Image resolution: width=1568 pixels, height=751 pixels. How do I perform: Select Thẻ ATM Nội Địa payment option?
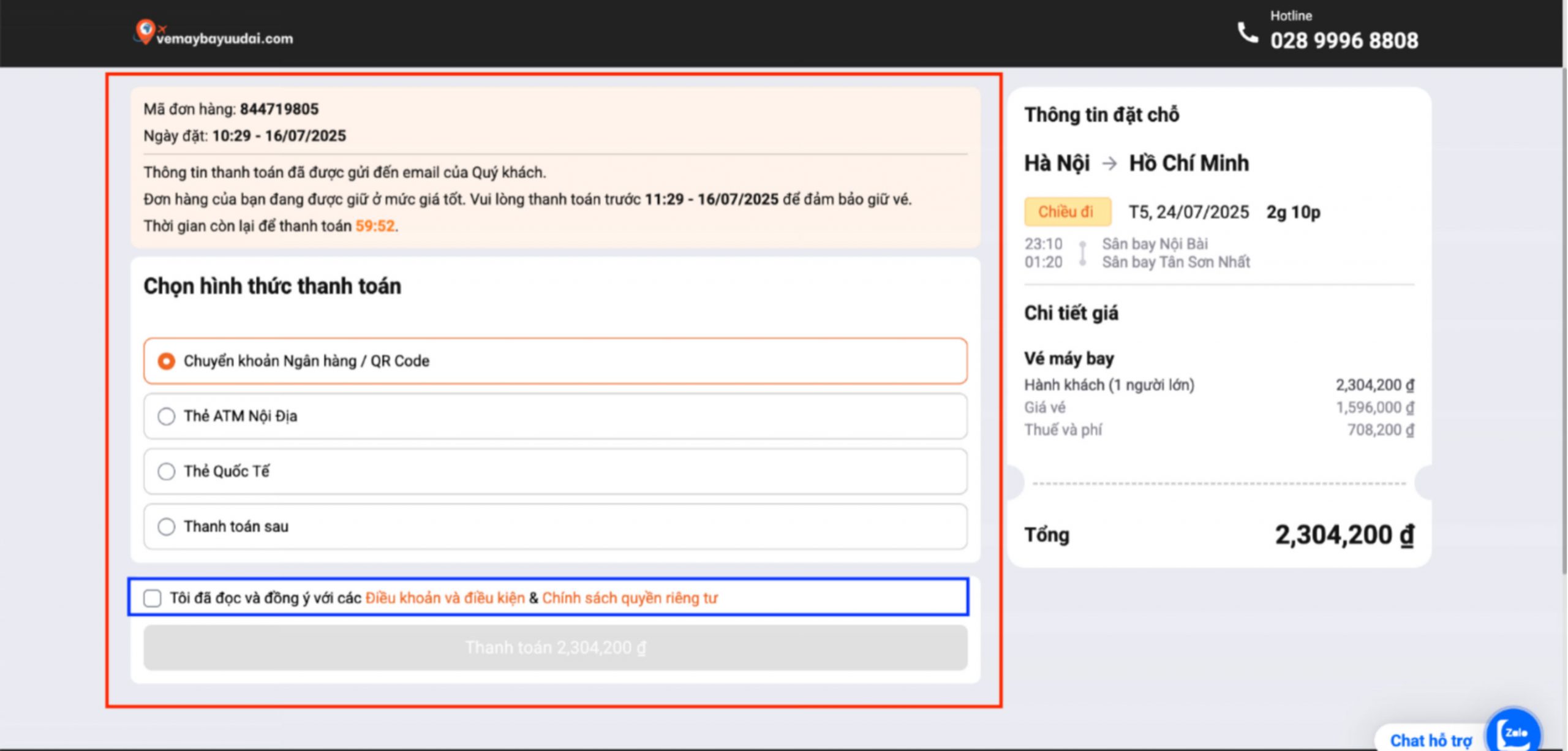coord(166,417)
